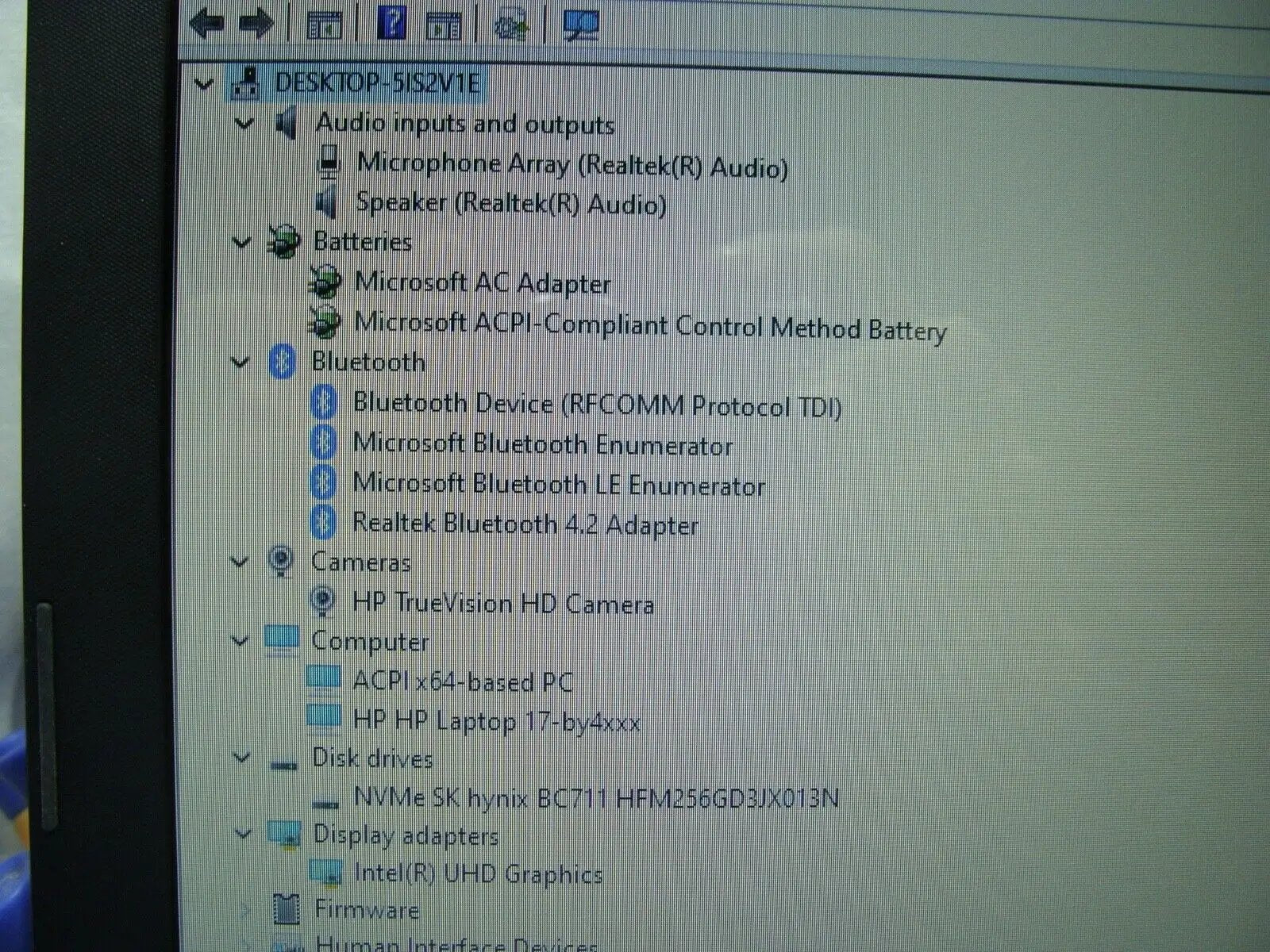Click camera icon beside HP TrueVision HD Camera
The width and height of the screenshot is (1270, 952).
(x=321, y=601)
